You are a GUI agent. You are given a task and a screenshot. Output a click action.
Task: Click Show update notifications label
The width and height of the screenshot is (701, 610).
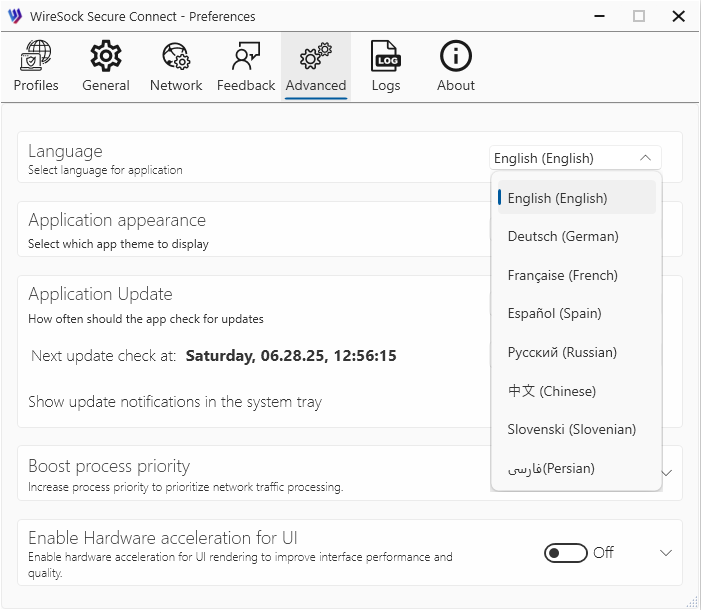tap(175, 402)
